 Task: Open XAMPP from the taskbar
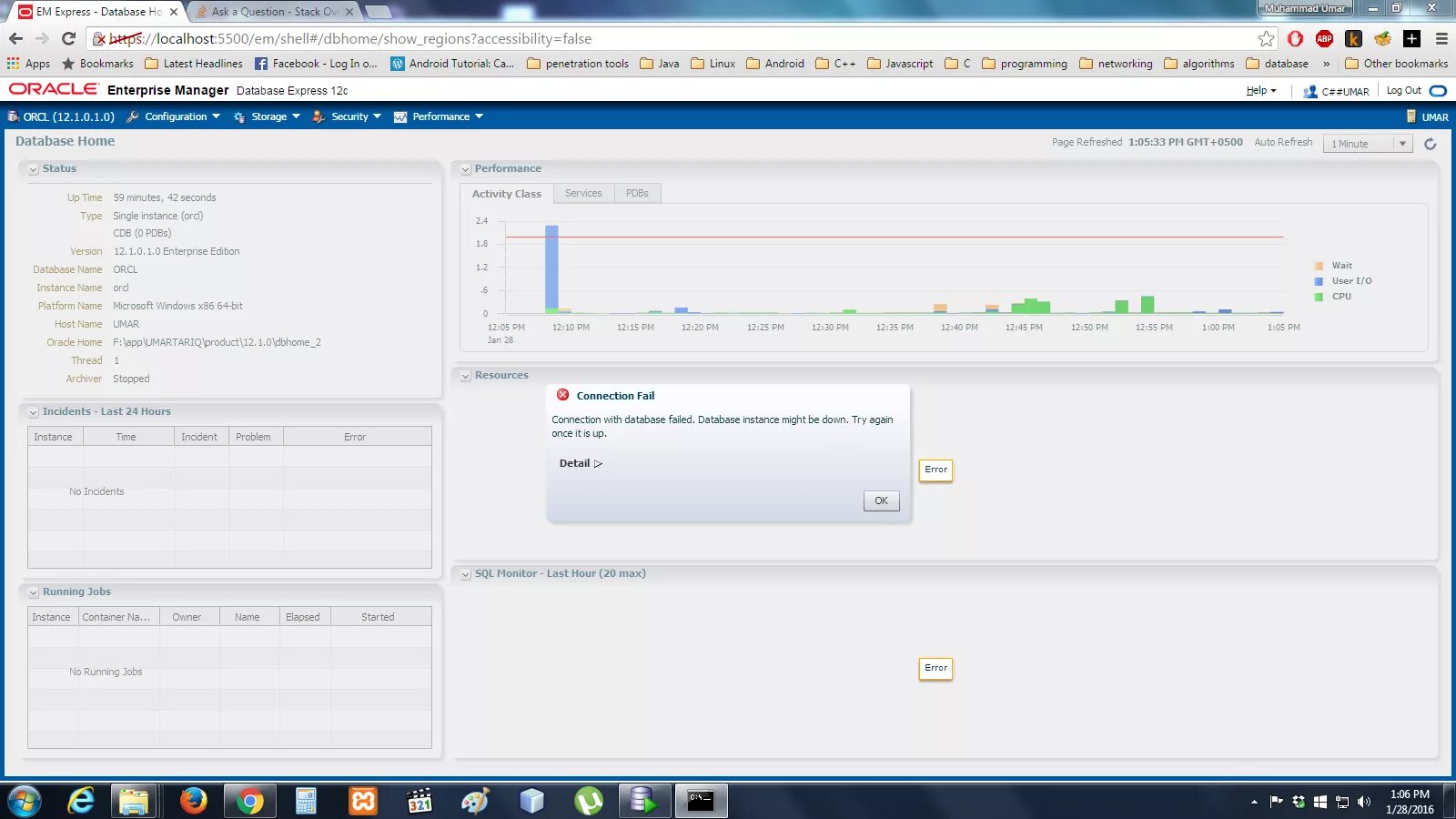(362, 801)
